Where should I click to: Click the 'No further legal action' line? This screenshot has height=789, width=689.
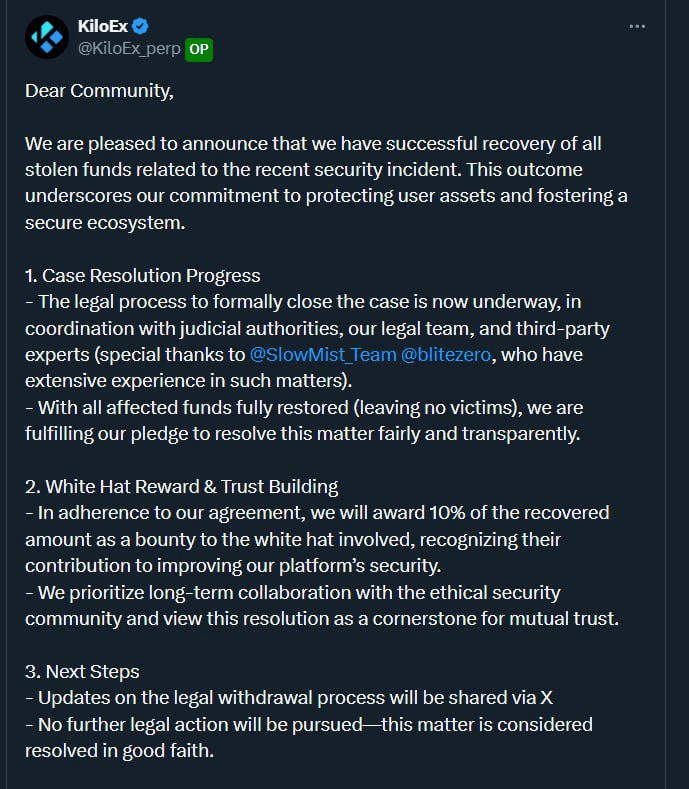[309, 725]
